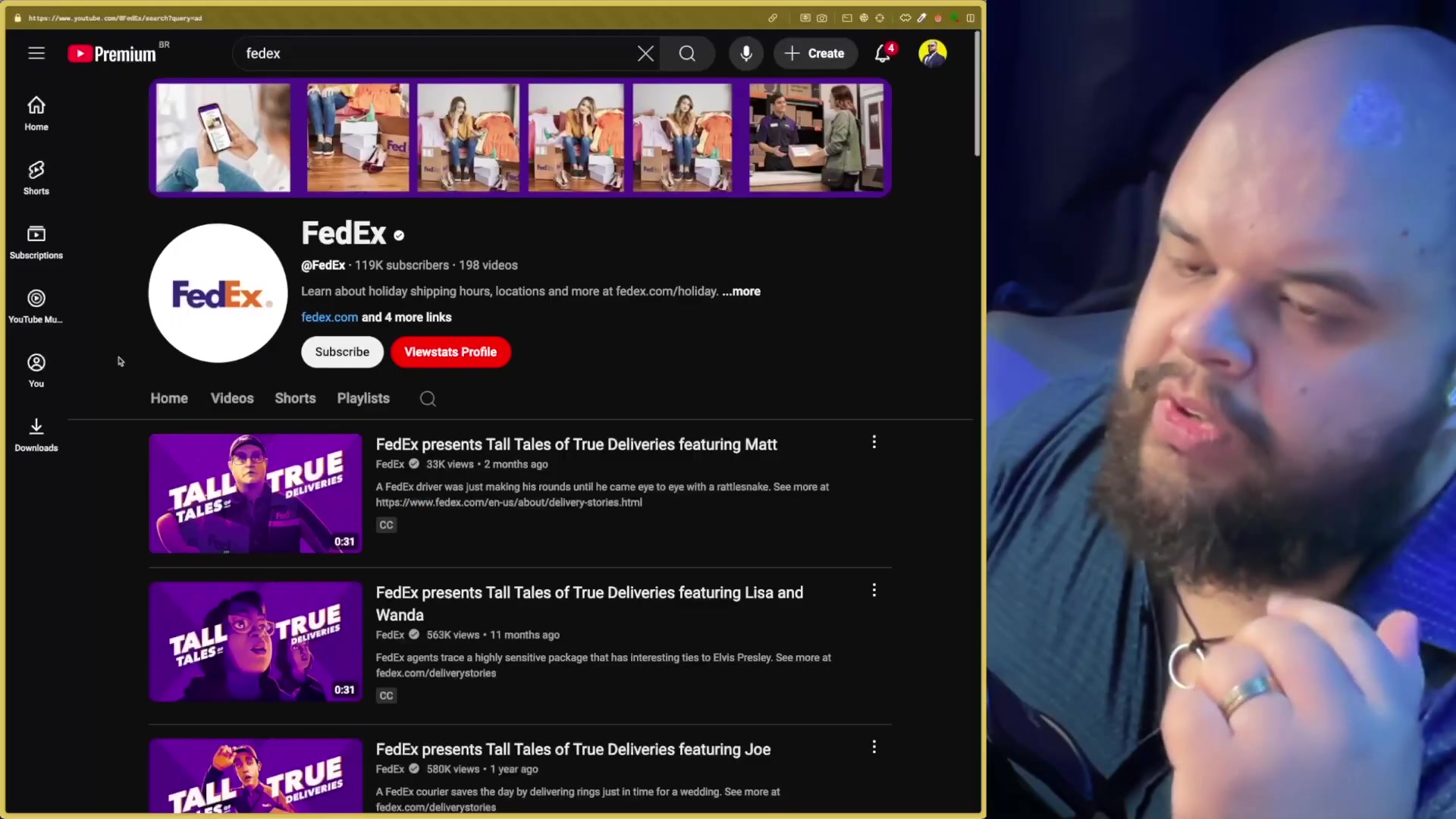This screenshot has width=1456, height=819.
Task: Open the account avatar menu
Action: pyautogui.click(x=933, y=53)
